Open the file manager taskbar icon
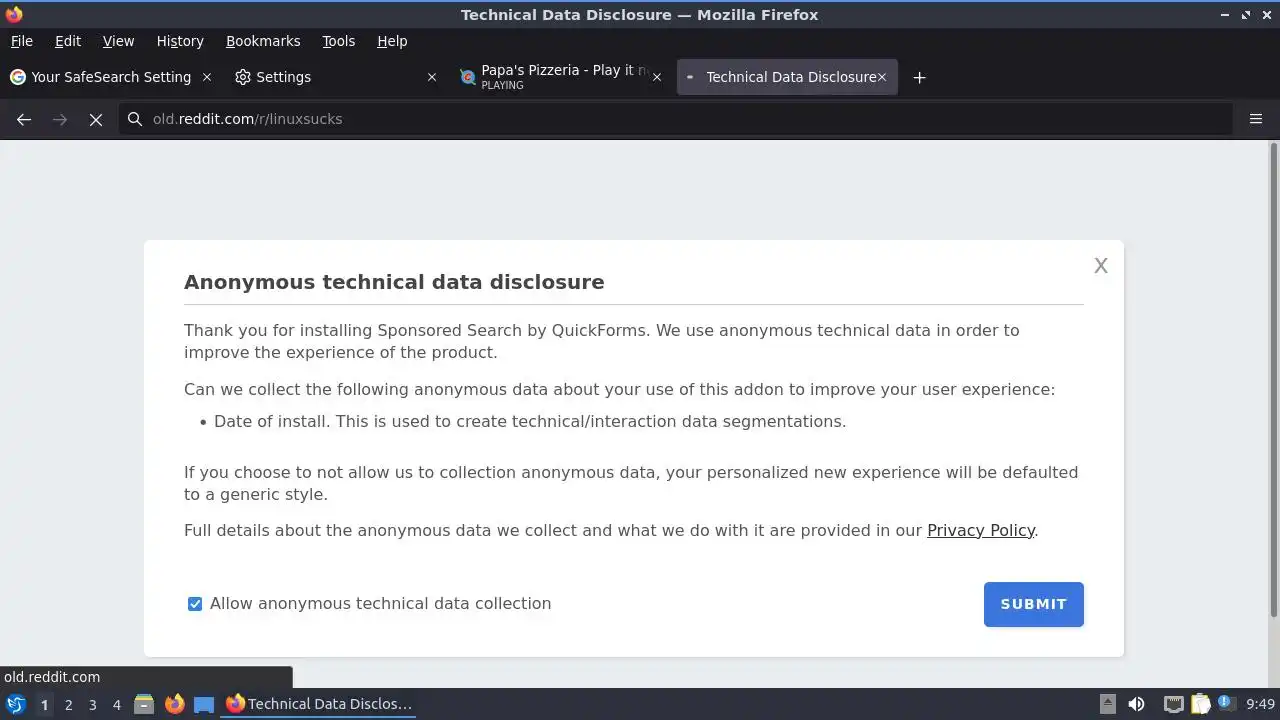 click(x=144, y=704)
